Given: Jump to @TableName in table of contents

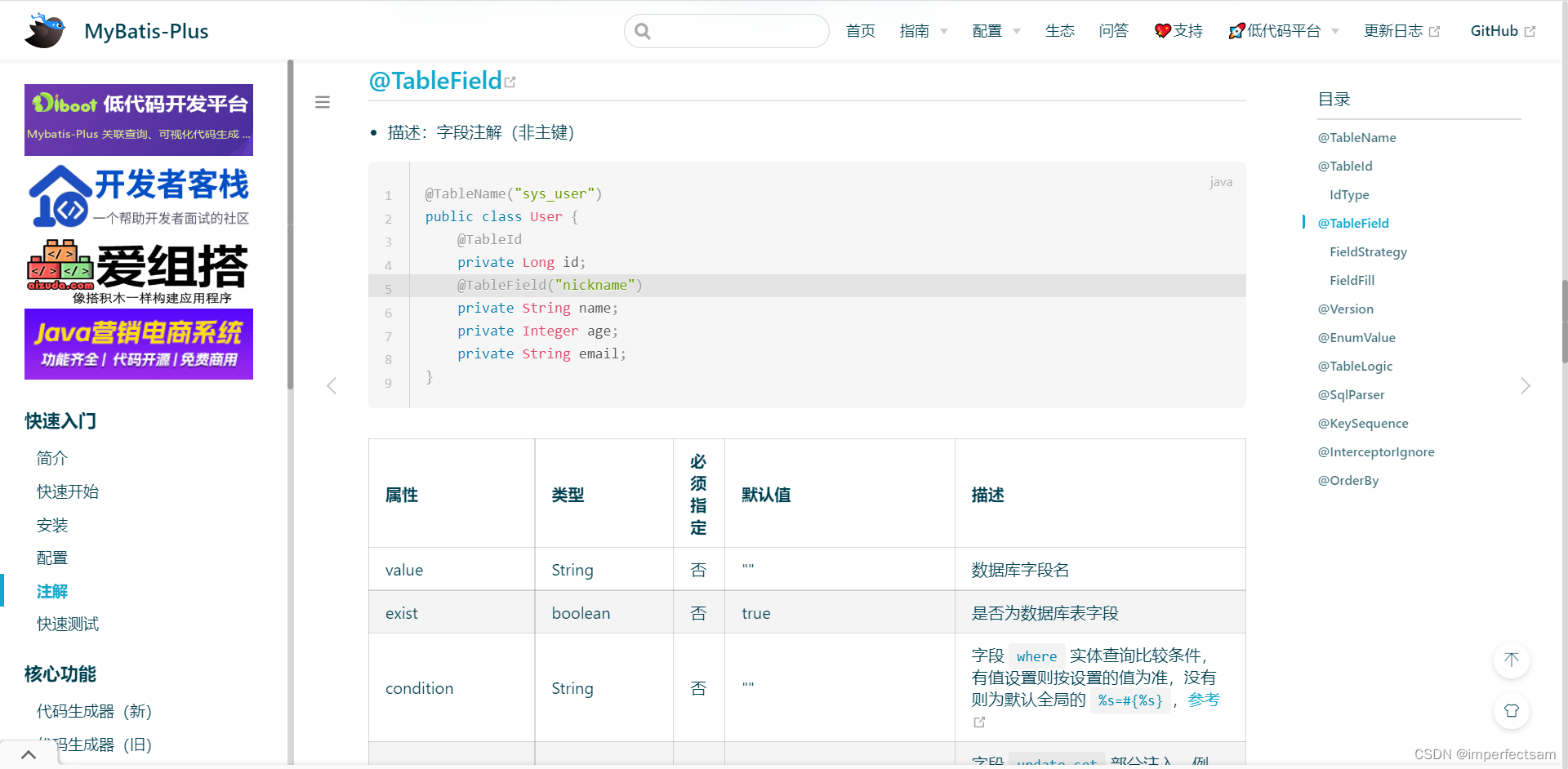Looking at the screenshot, I should [x=1356, y=137].
